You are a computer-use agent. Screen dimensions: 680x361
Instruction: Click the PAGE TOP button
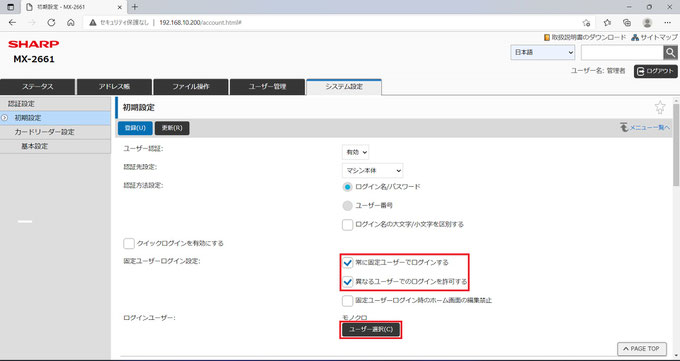[x=641, y=349]
